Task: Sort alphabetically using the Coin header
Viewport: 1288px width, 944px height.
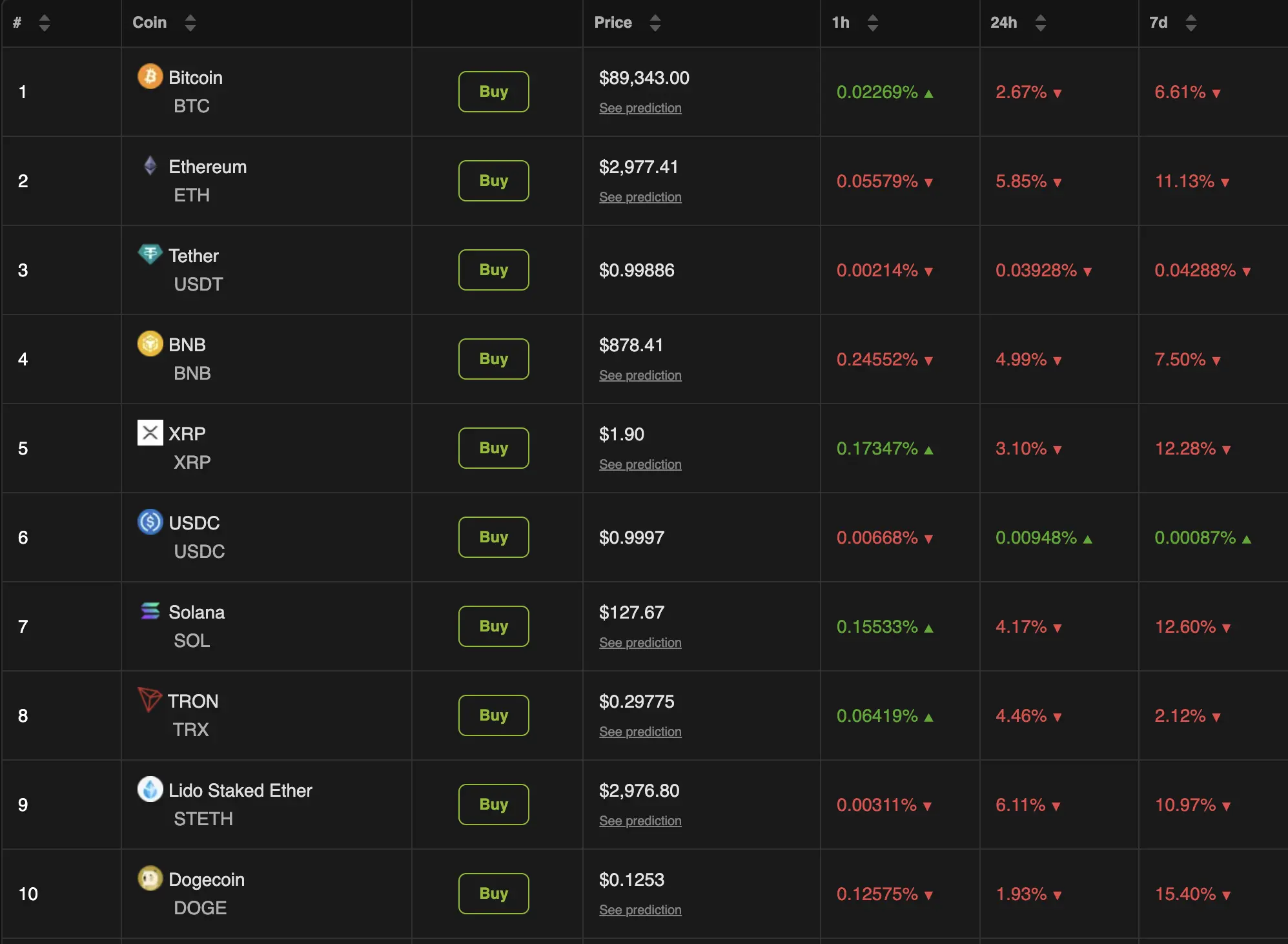Action: pyautogui.click(x=190, y=23)
